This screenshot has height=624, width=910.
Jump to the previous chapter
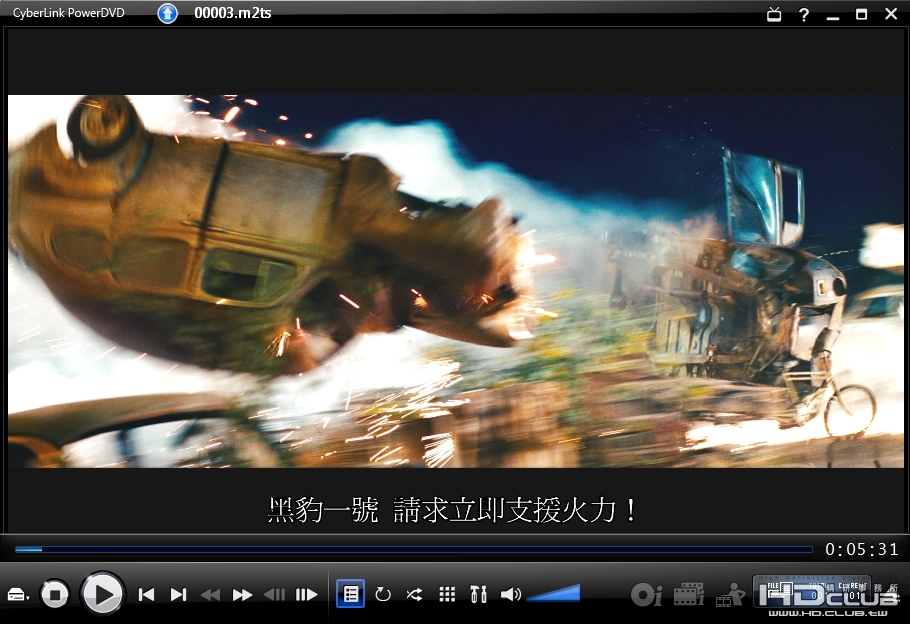146,594
